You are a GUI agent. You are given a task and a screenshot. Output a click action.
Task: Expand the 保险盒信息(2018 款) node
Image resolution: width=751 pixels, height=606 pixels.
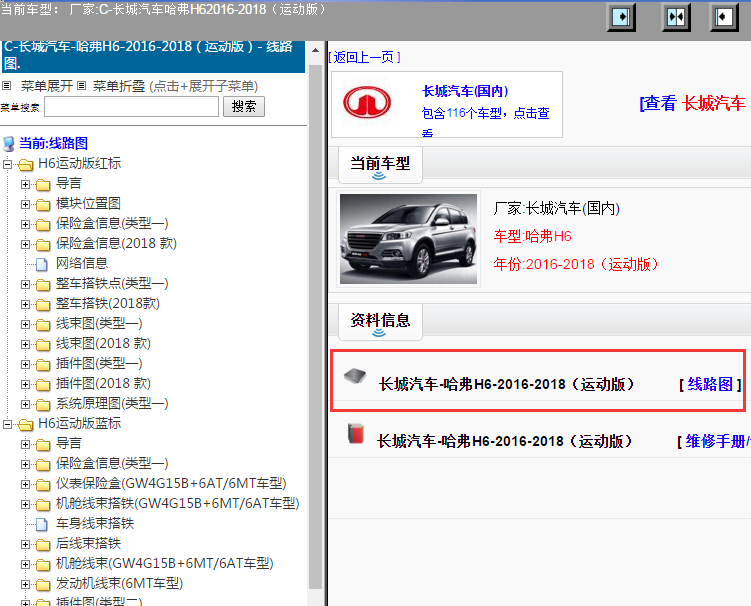[25, 244]
